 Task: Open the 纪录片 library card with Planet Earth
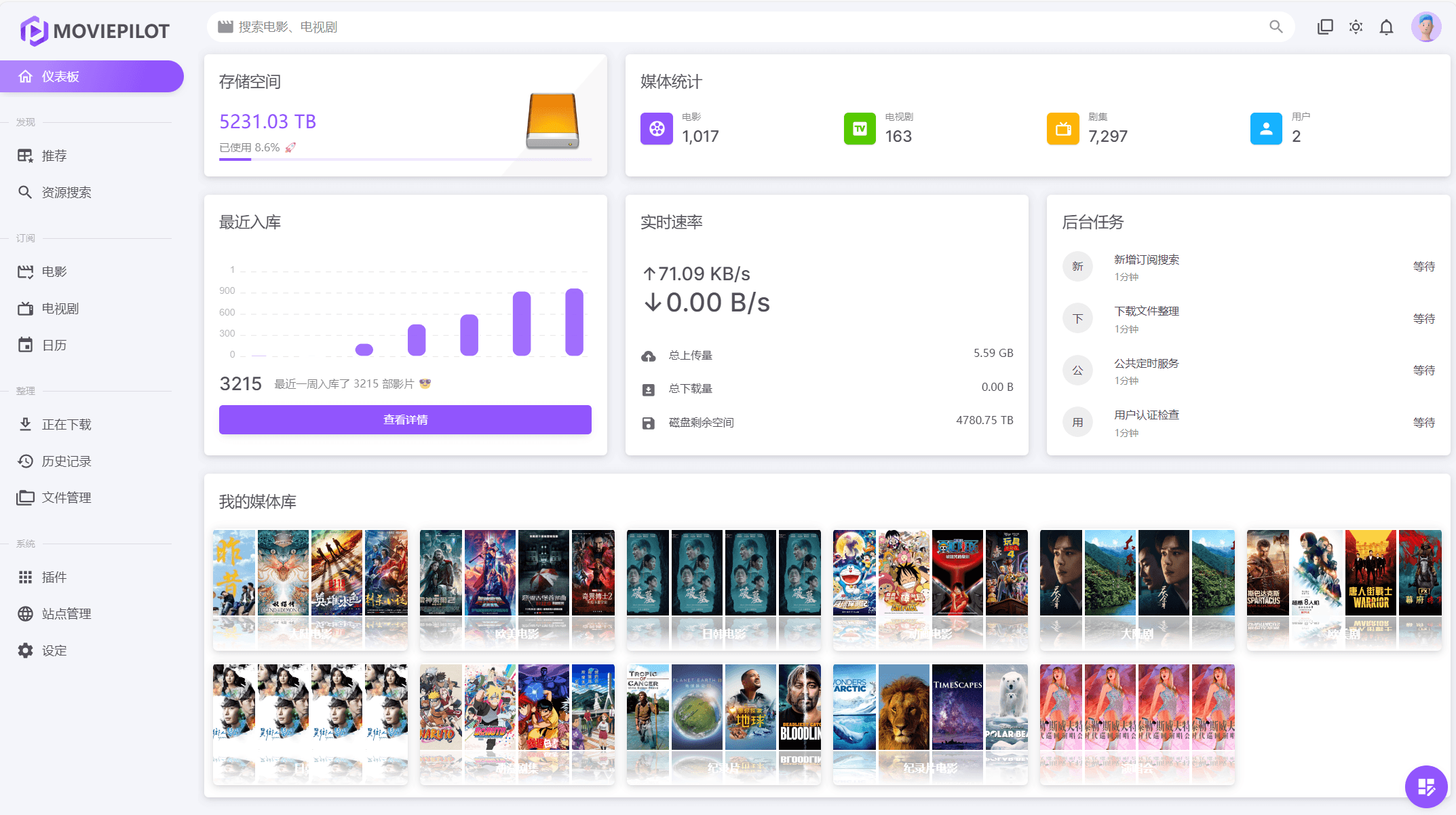[x=724, y=724]
